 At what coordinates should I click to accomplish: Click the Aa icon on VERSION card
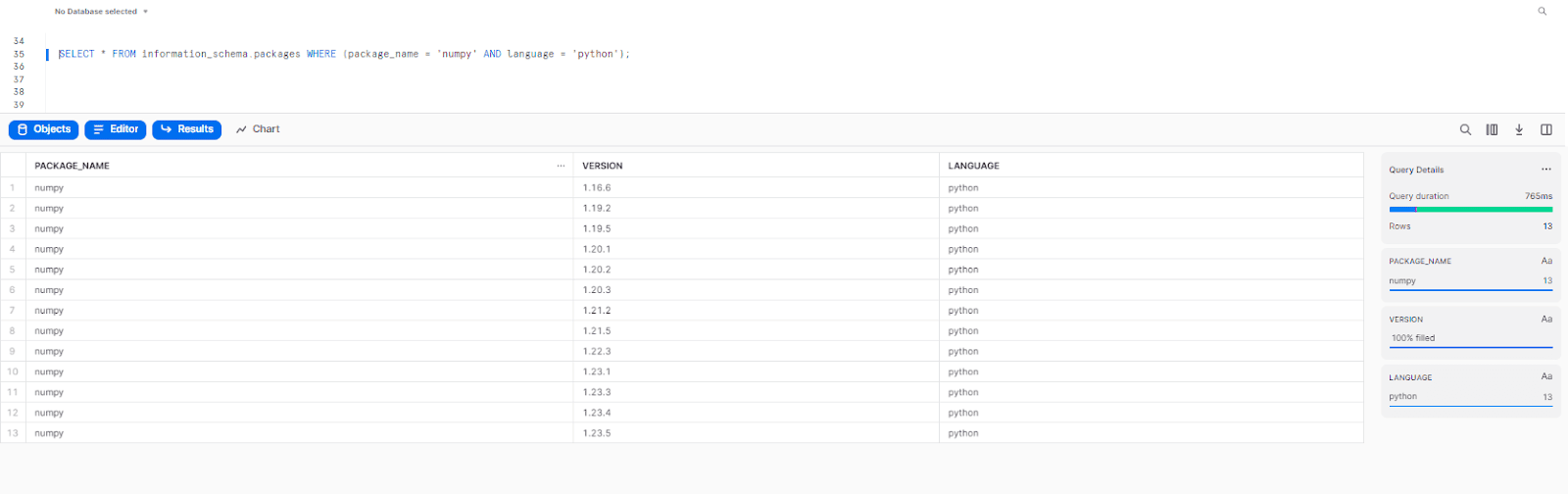[1546, 319]
